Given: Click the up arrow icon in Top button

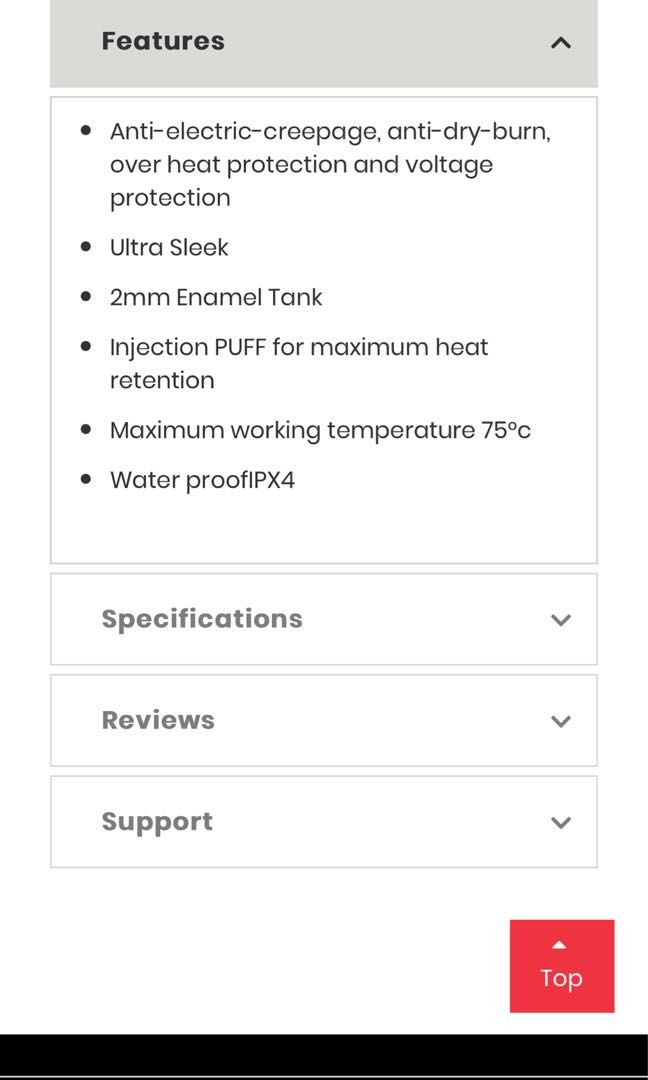Looking at the screenshot, I should coord(560,945).
